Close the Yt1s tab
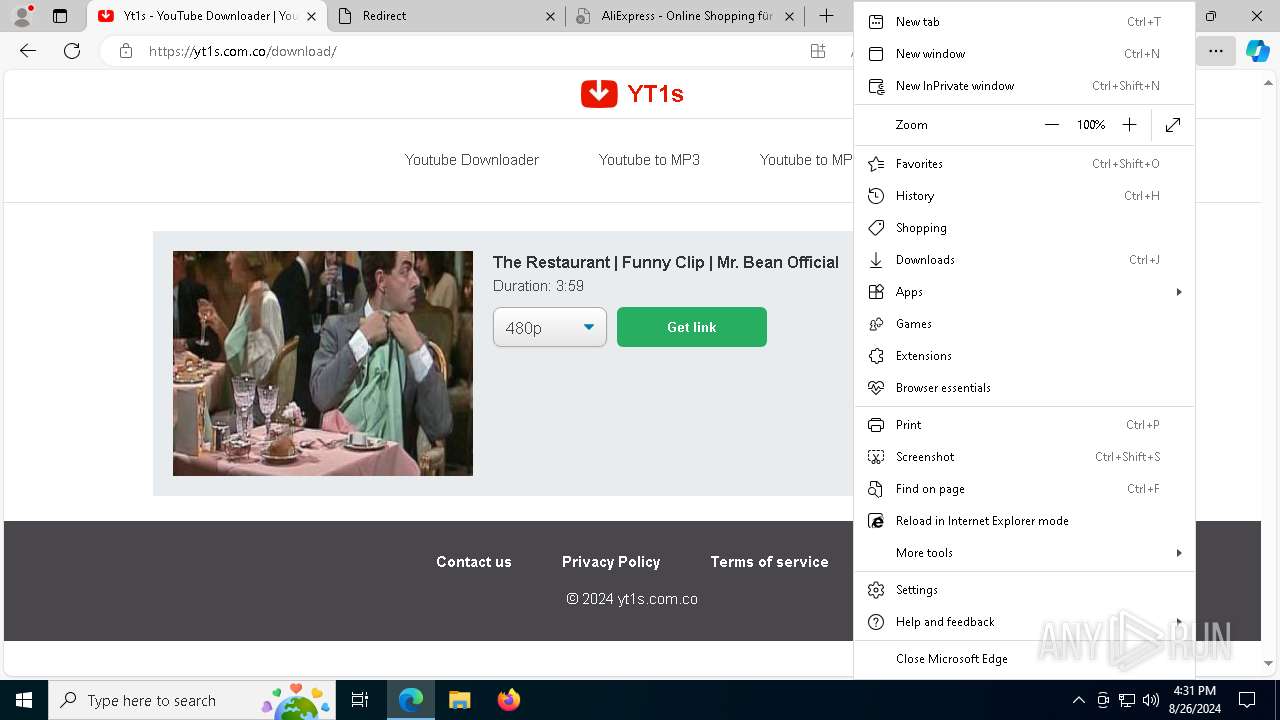Viewport: 1280px width, 720px height. coord(312,16)
